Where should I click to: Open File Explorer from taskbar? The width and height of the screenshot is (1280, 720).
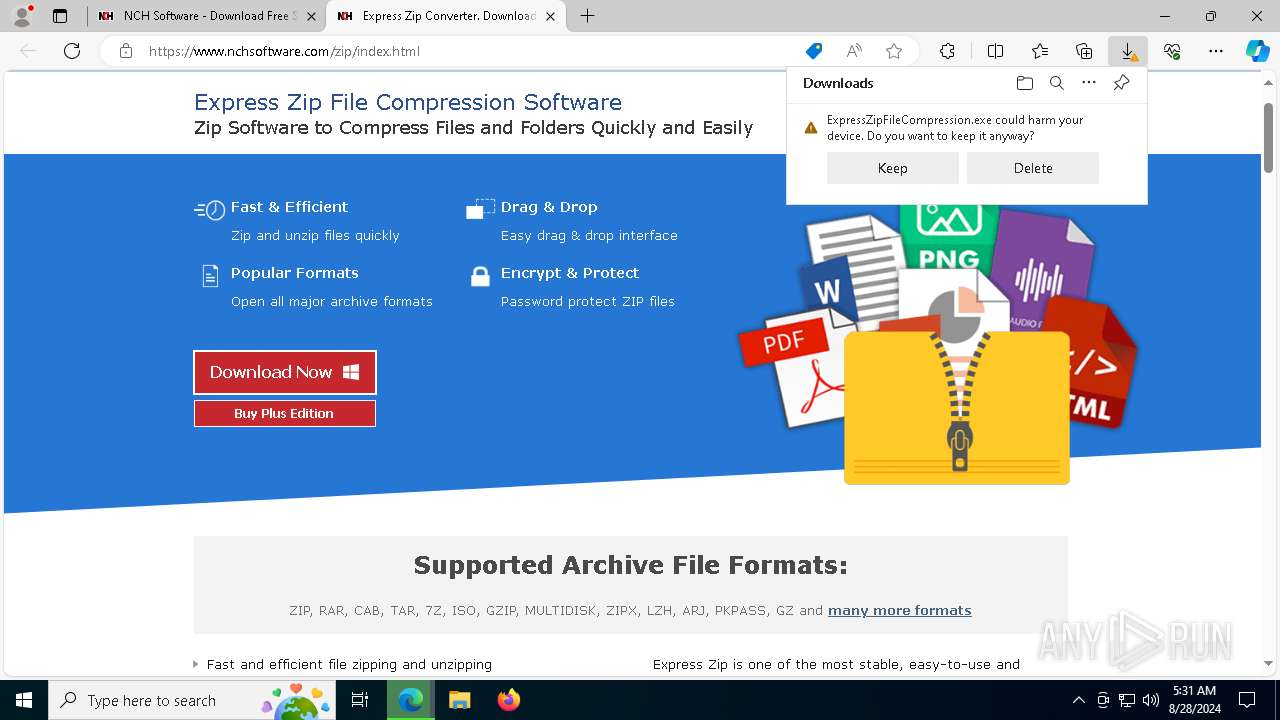[x=459, y=700]
